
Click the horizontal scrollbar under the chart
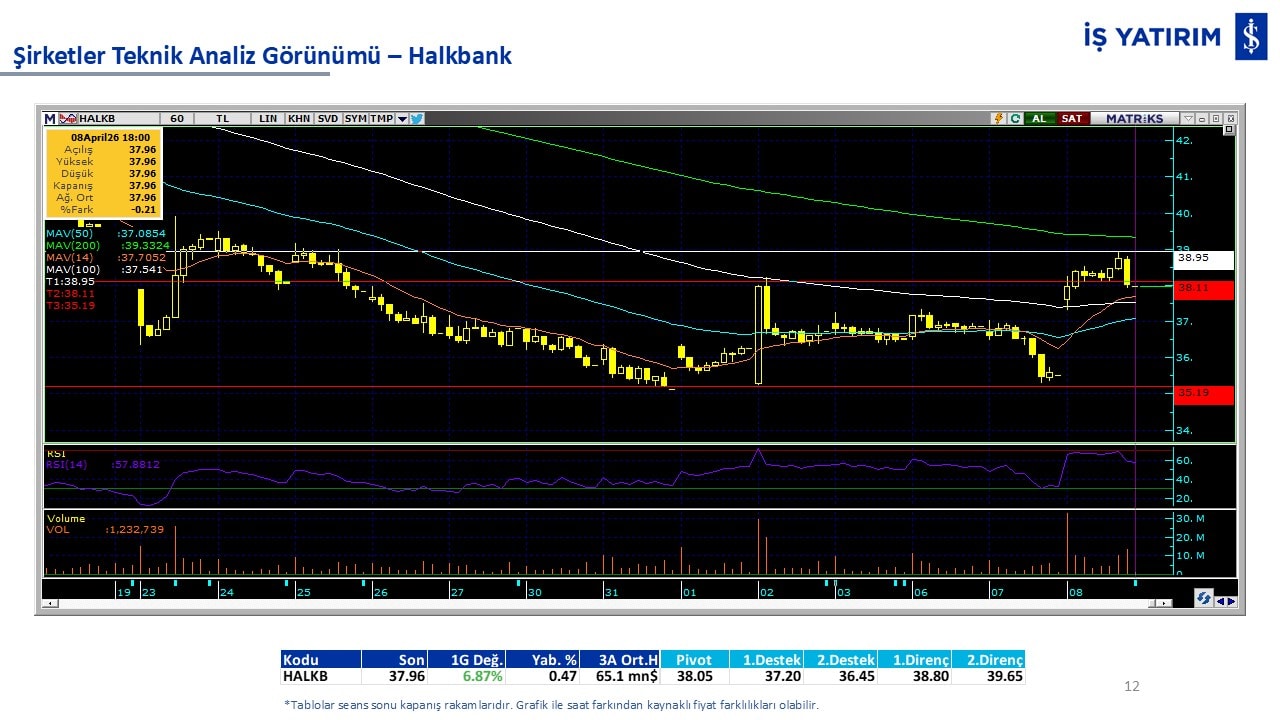point(600,603)
